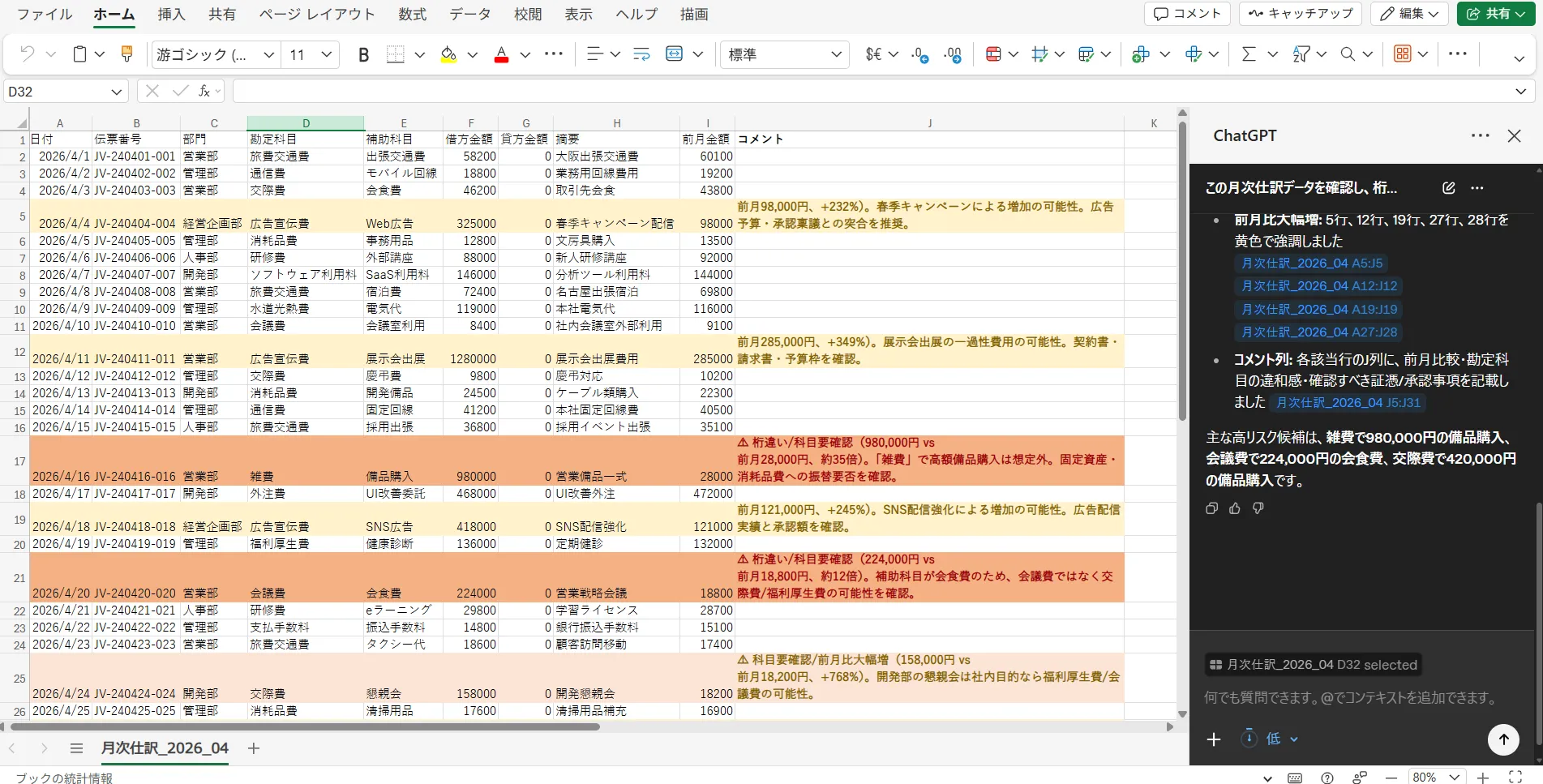The width and height of the screenshot is (1543, 784).
Task: Click the コメント button
Action: (1187, 14)
